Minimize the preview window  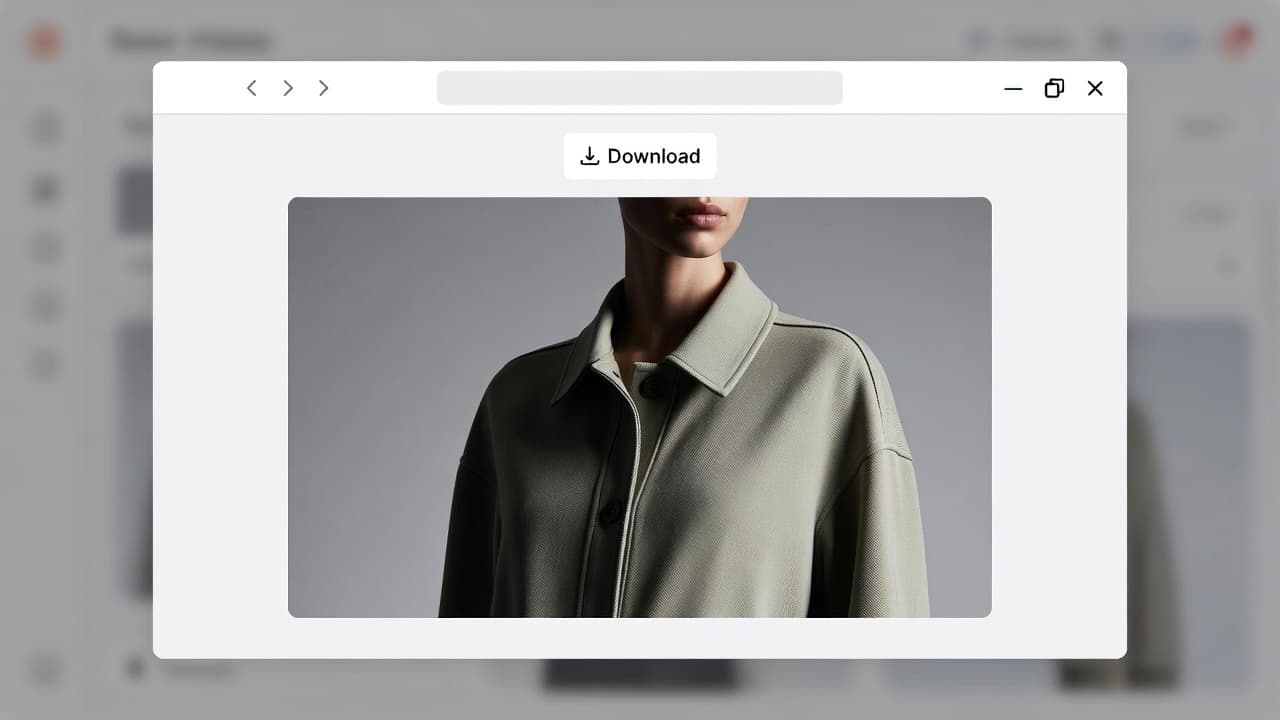coord(1013,88)
